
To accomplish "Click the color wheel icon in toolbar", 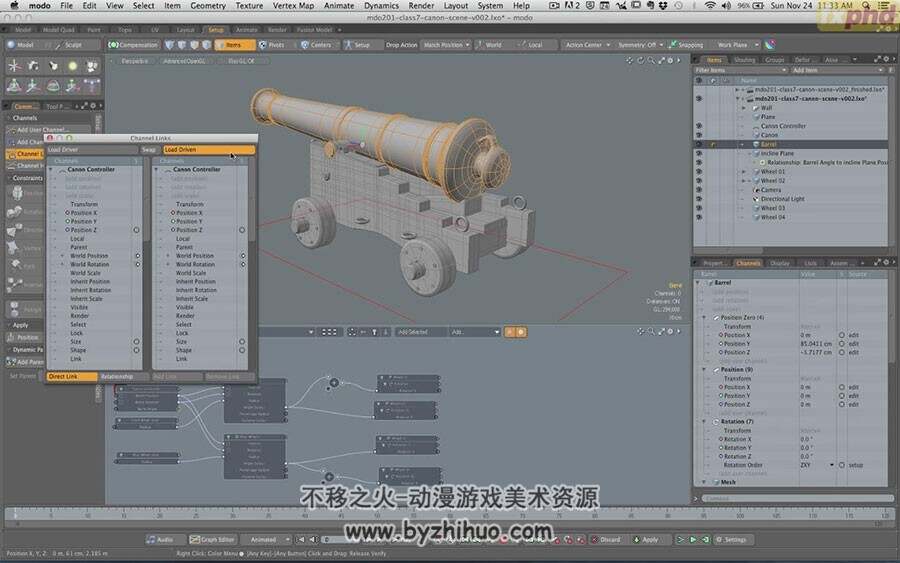I will pos(771,45).
